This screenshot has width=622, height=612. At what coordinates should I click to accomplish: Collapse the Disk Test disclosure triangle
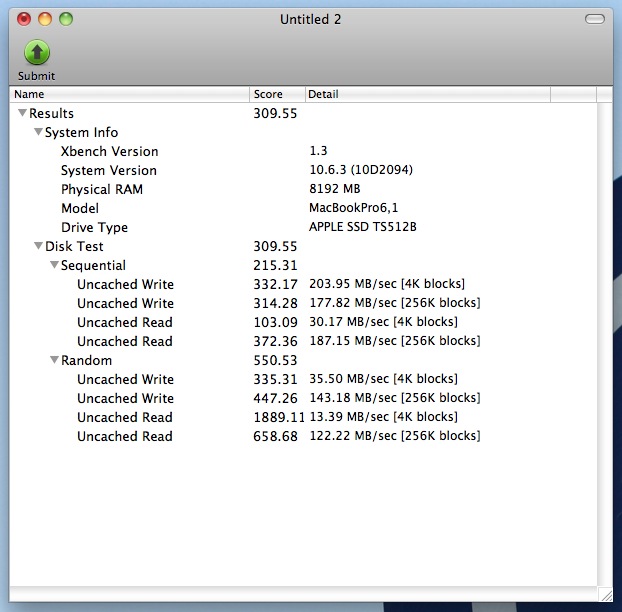click(38, 246)
